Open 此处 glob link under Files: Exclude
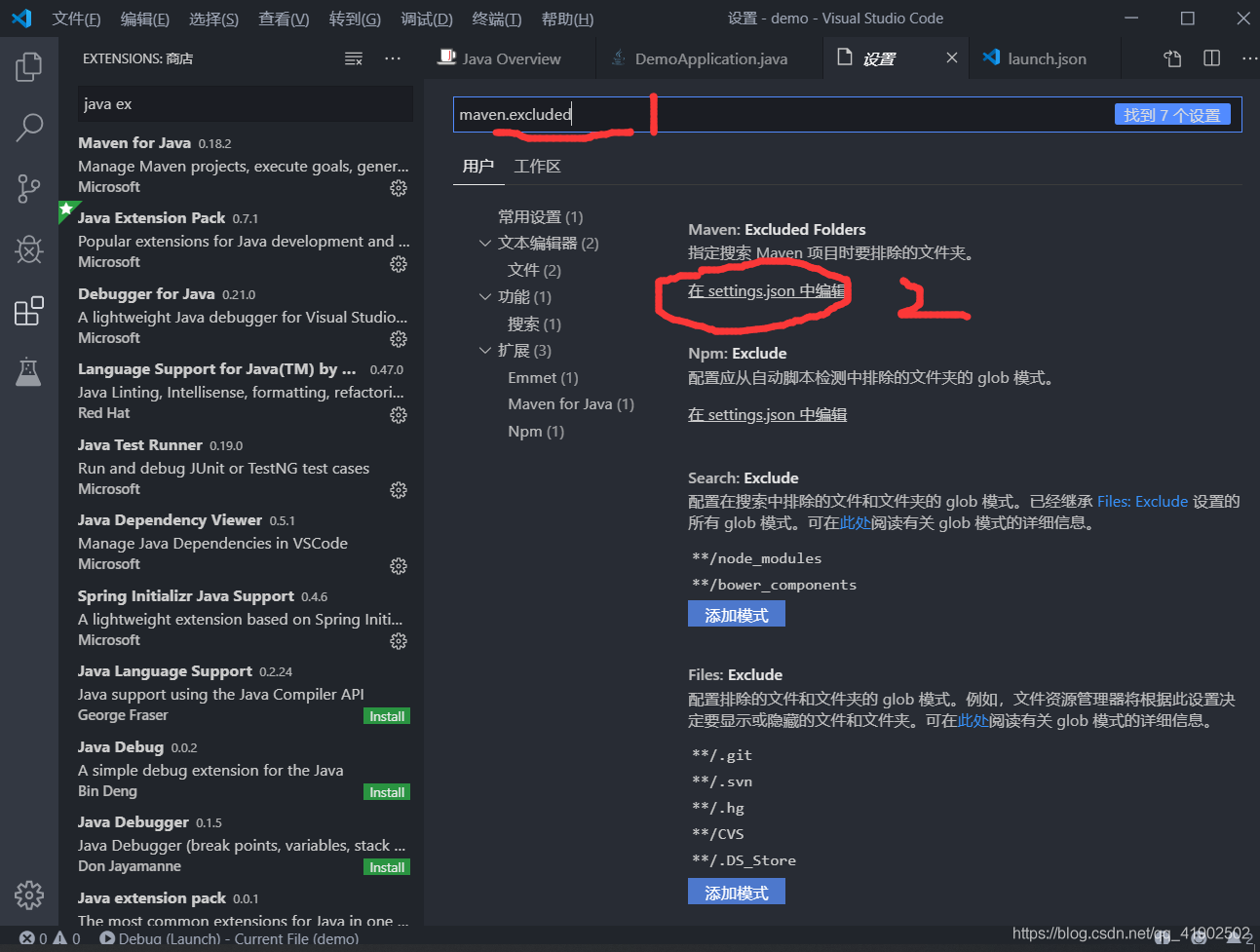The height and width of the screenshot is (952, 1260). (974, 721)
